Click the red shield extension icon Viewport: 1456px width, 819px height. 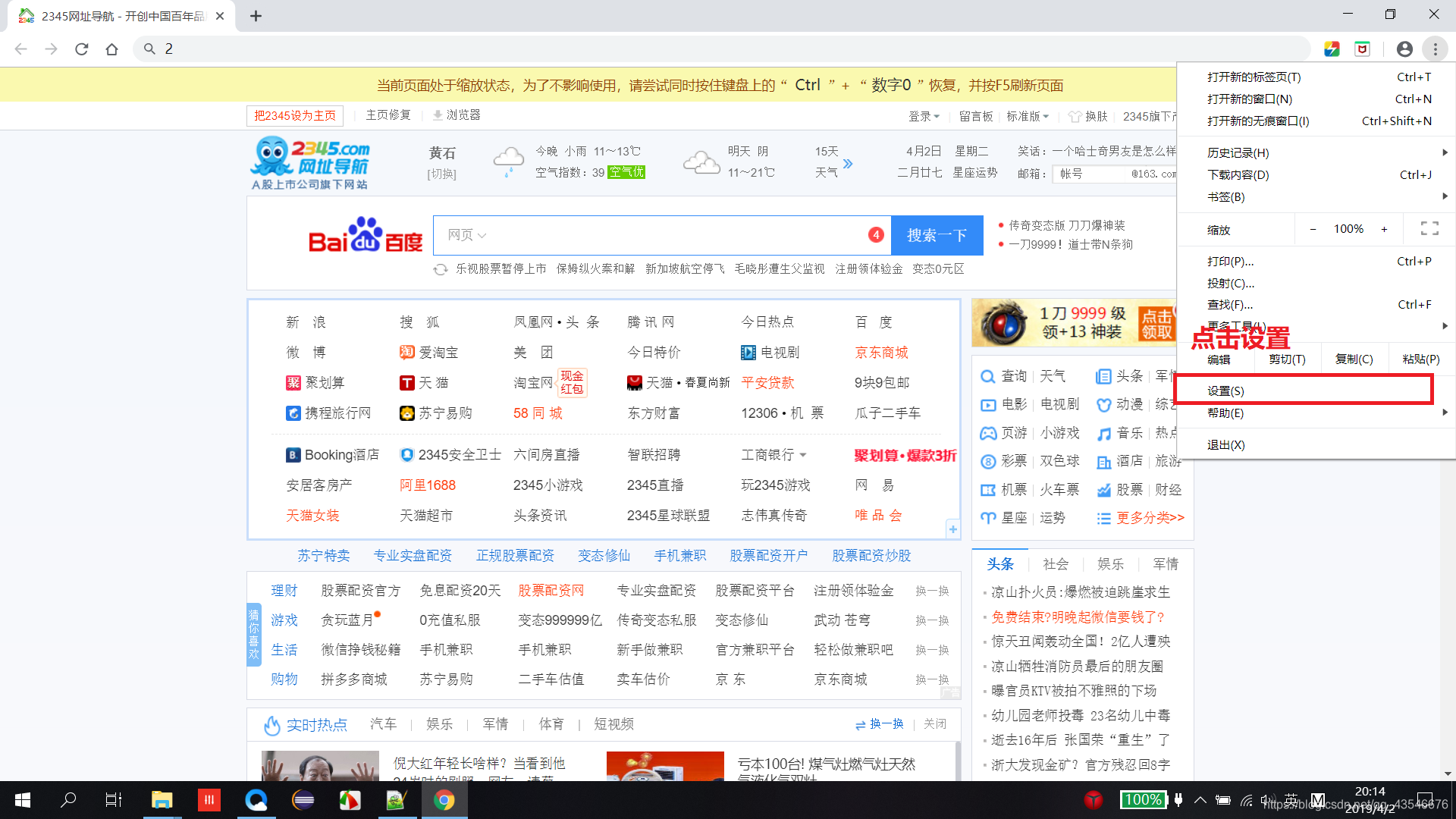(x=1363, y=49)
